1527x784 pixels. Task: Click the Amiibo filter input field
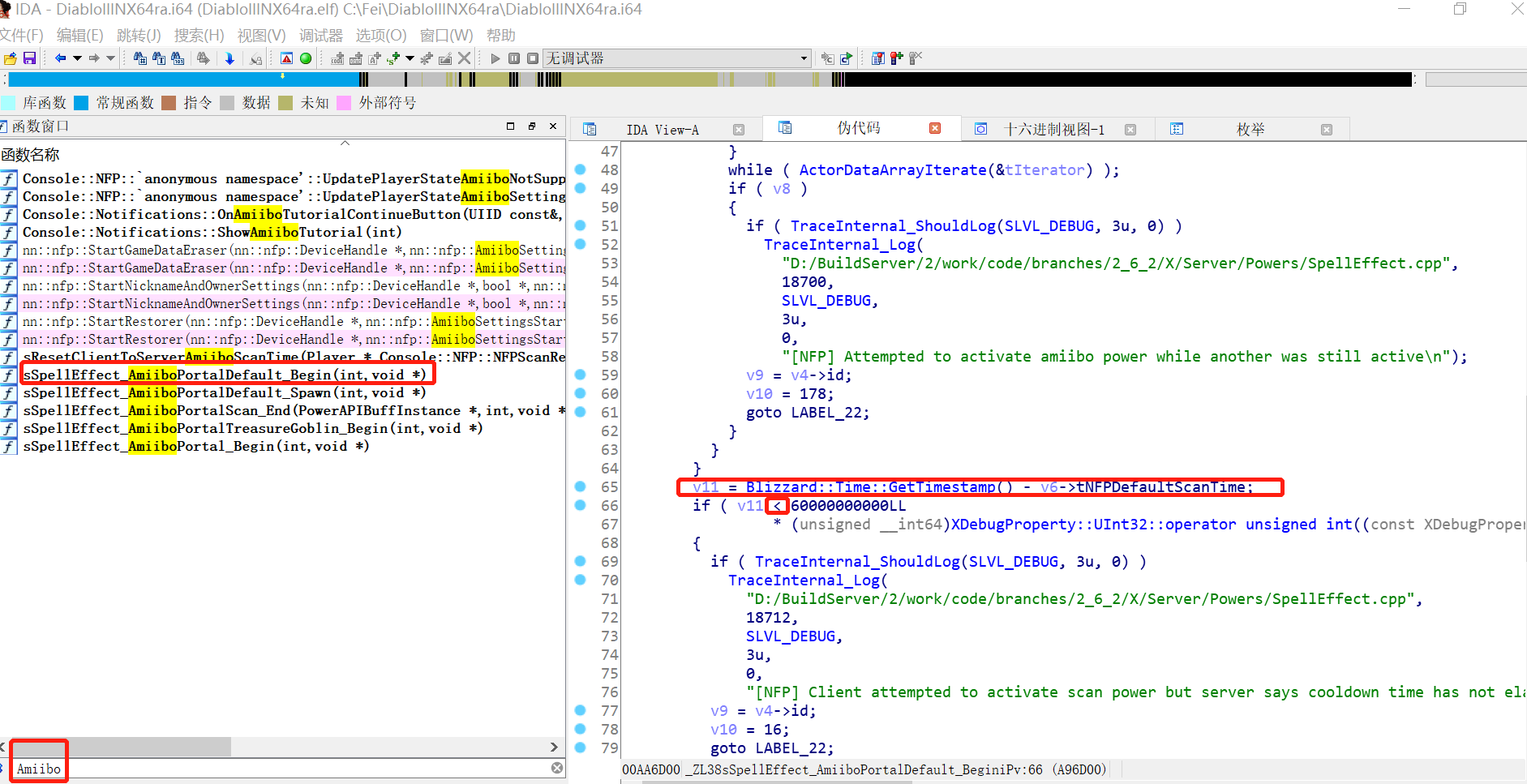[x=280, y=769]
